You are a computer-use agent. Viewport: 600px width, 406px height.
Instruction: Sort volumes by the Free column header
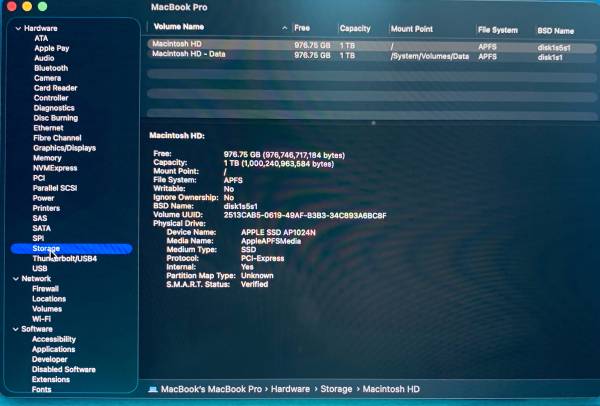tap(304, 28)
